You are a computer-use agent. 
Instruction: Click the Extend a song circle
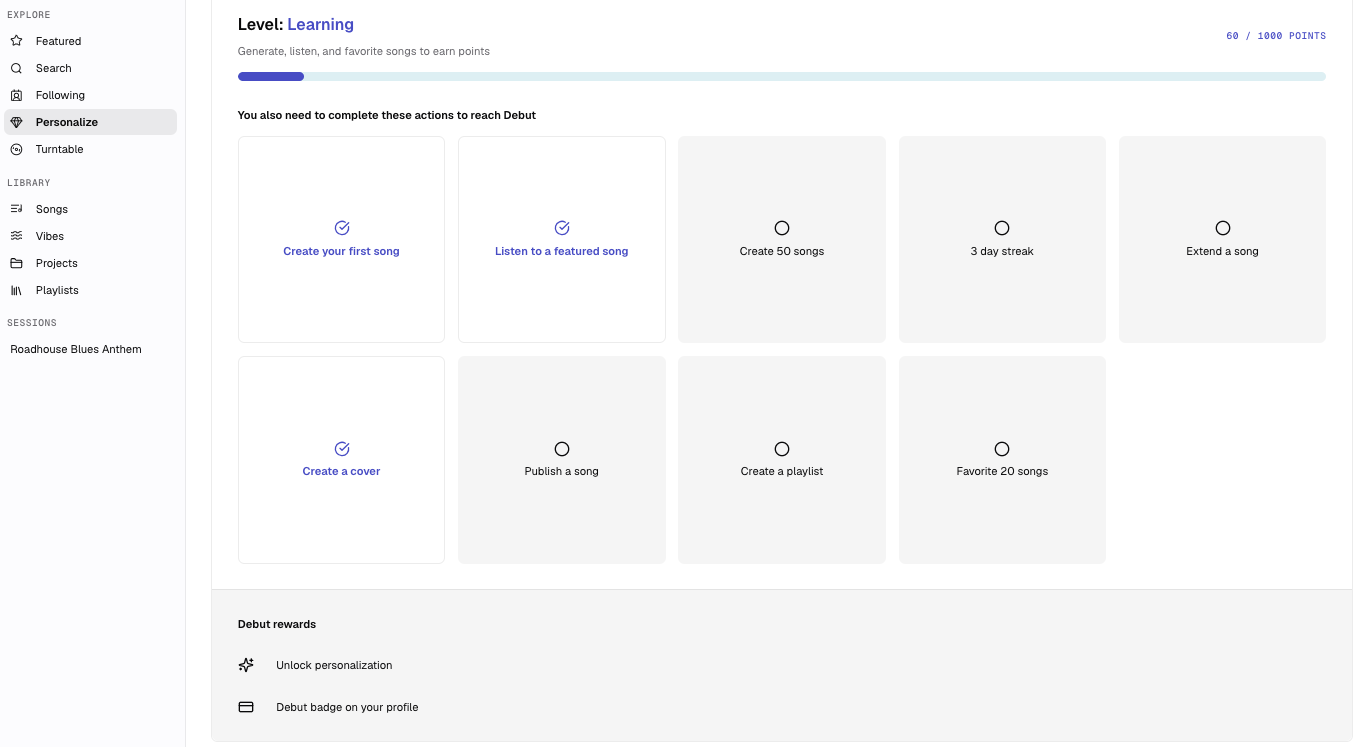coord(1222,228)
